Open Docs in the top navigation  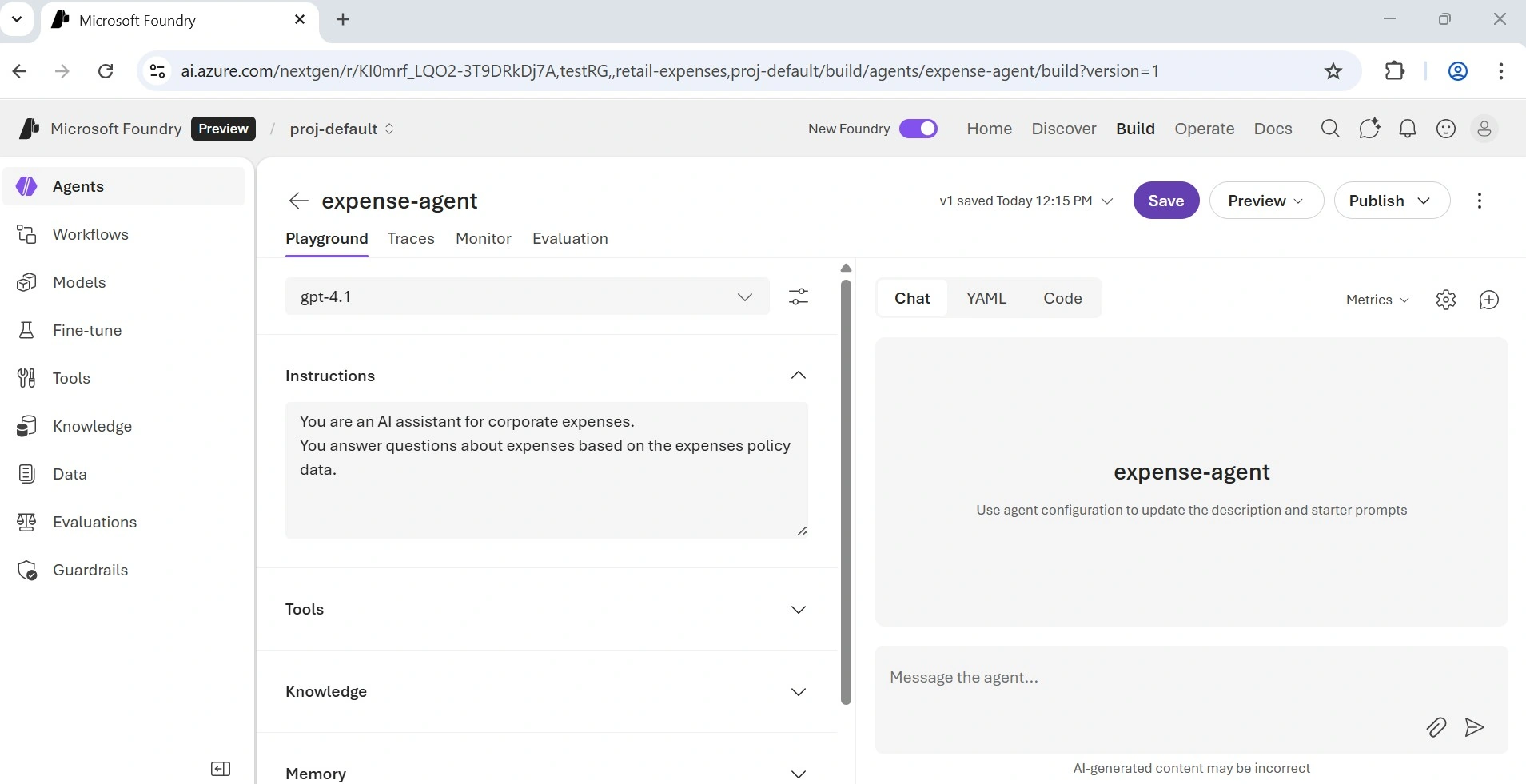tap(1273, 129)
